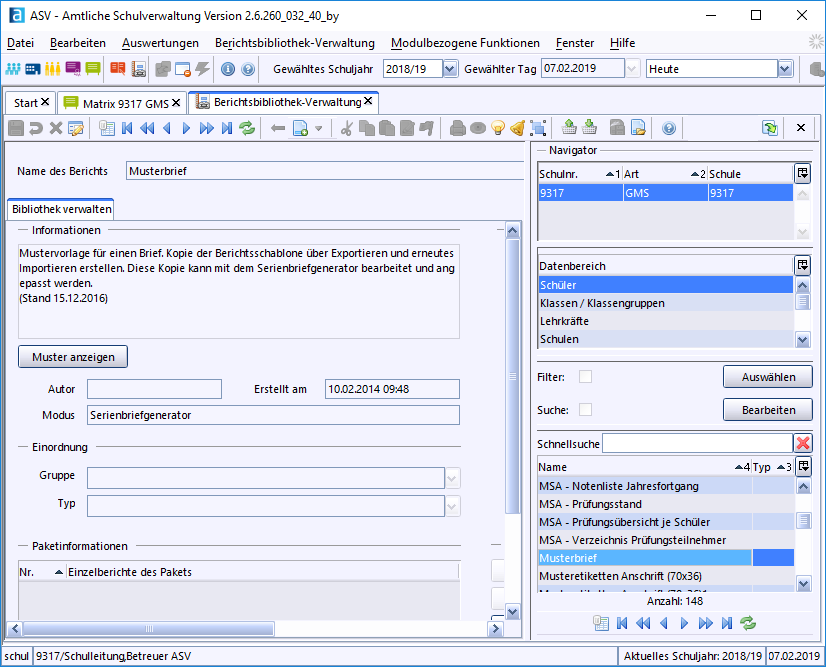Click the basket with green up-arrow icon
Screen dimensions: 826x667
[x=569, y=127]
